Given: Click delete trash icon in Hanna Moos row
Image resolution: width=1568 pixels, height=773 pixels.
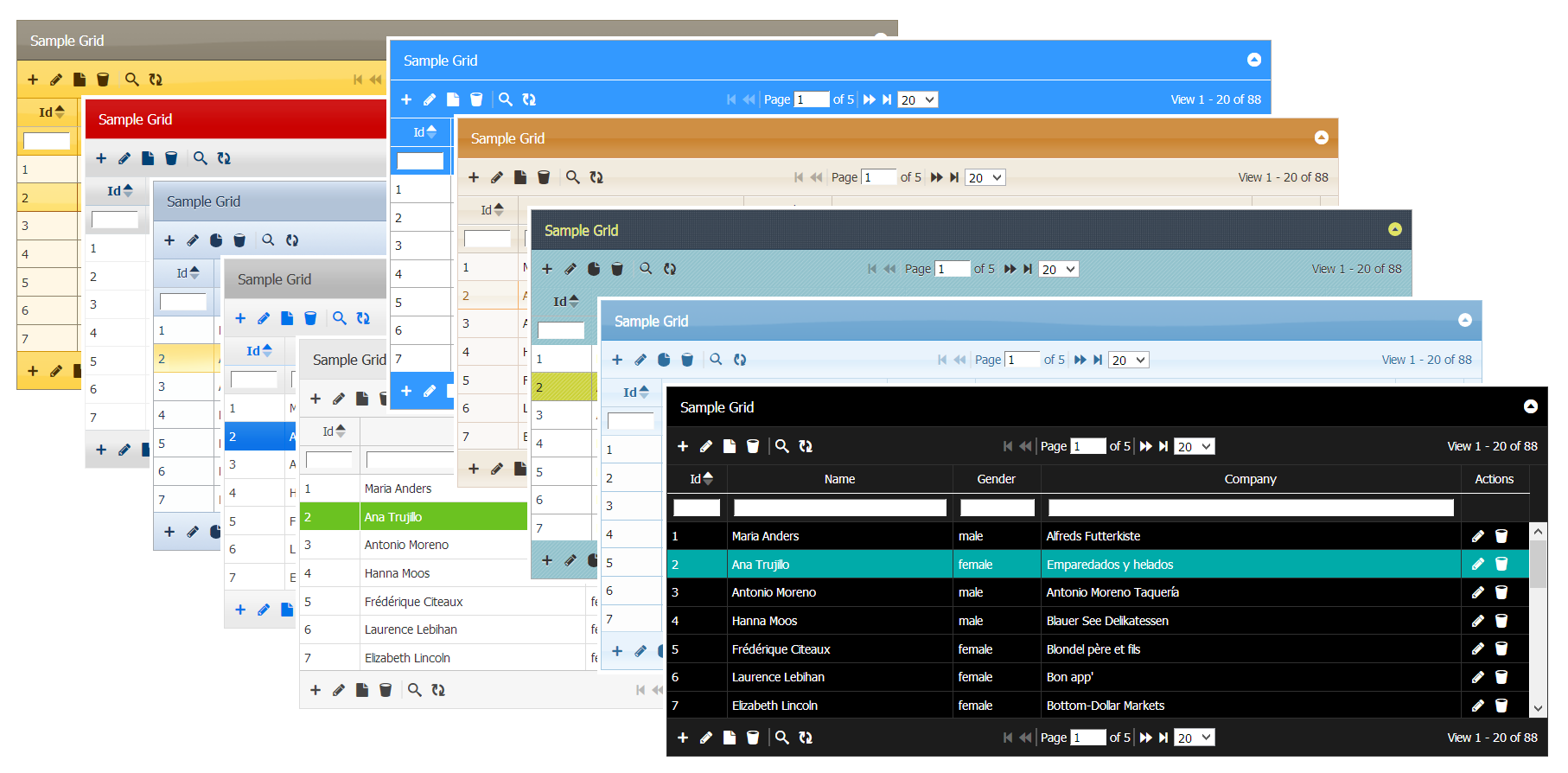Looking at the screenshot, I should [1501, 621].
